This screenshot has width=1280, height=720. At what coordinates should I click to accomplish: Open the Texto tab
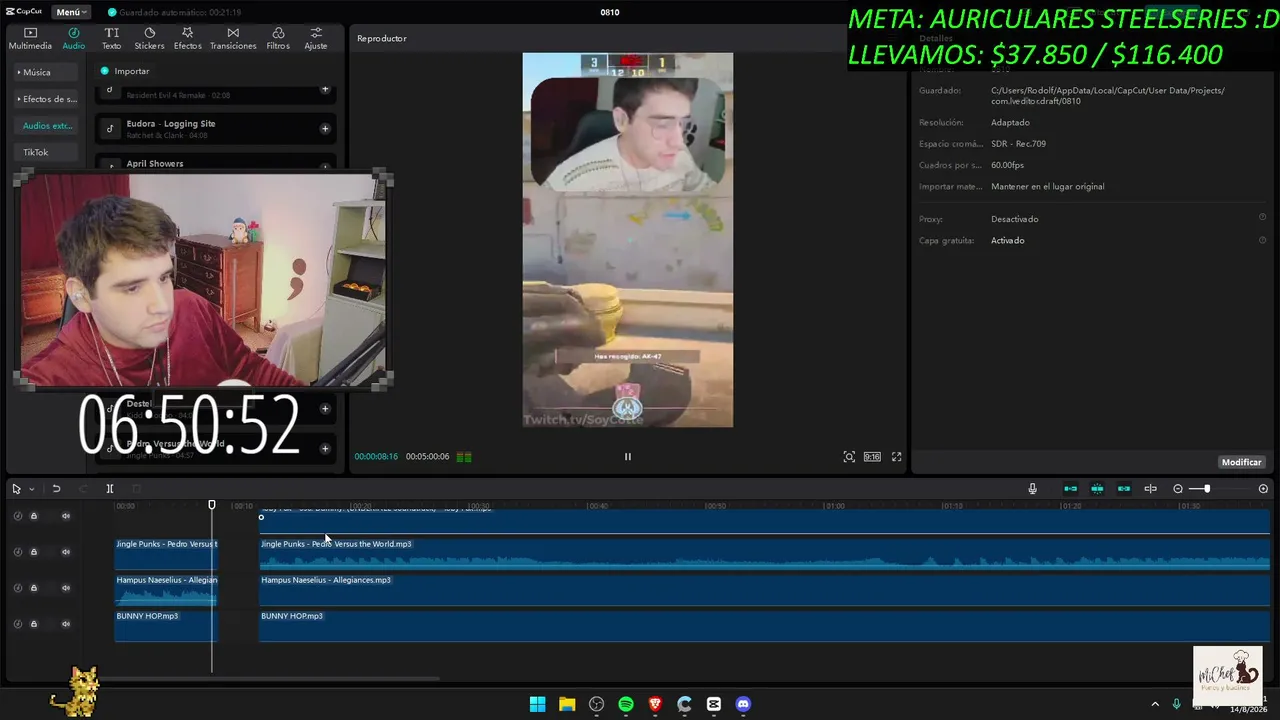(111, 38)
